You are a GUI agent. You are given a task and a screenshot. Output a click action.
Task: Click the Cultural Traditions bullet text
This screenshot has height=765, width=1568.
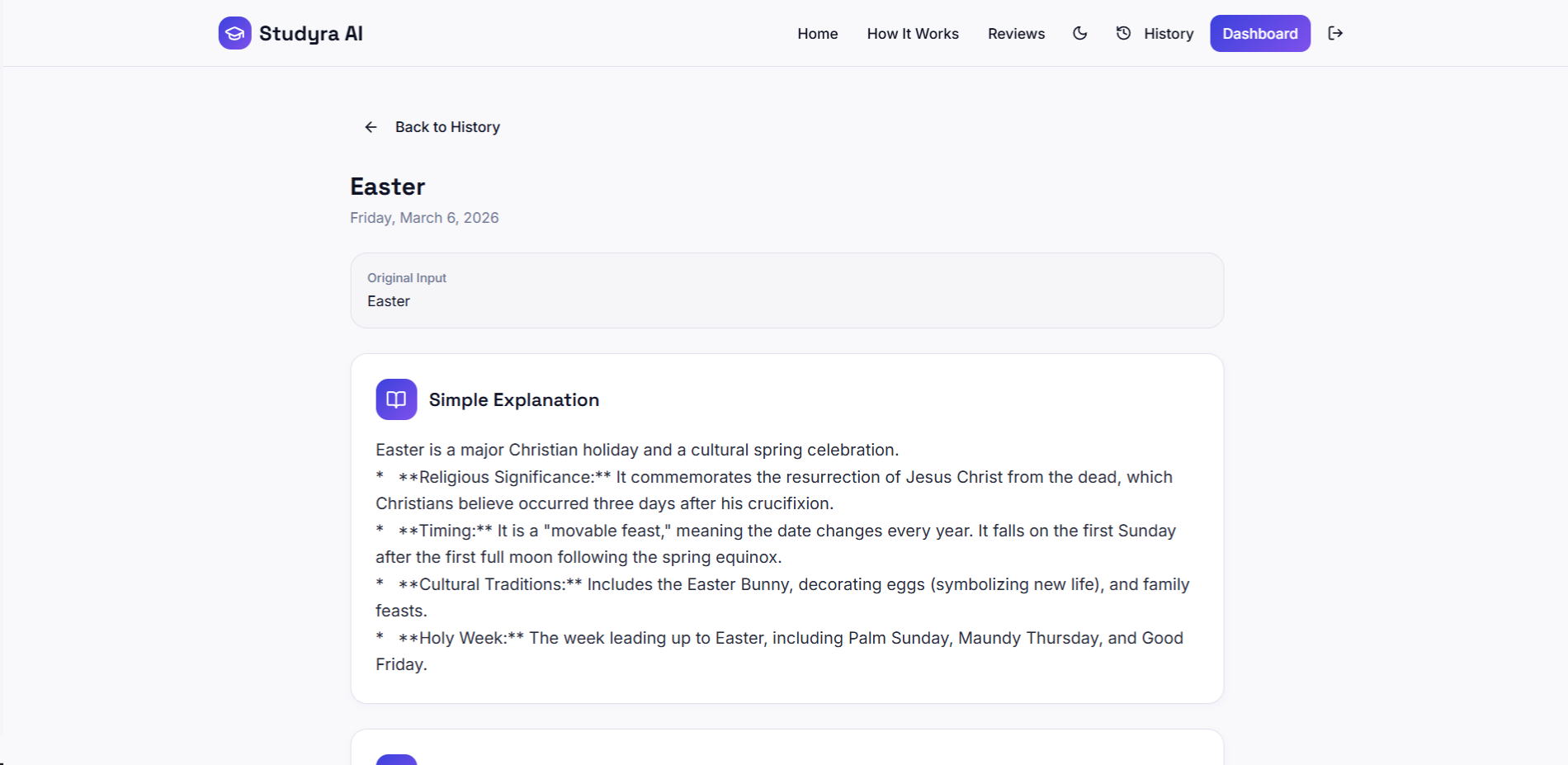click(x=782, y=597)
